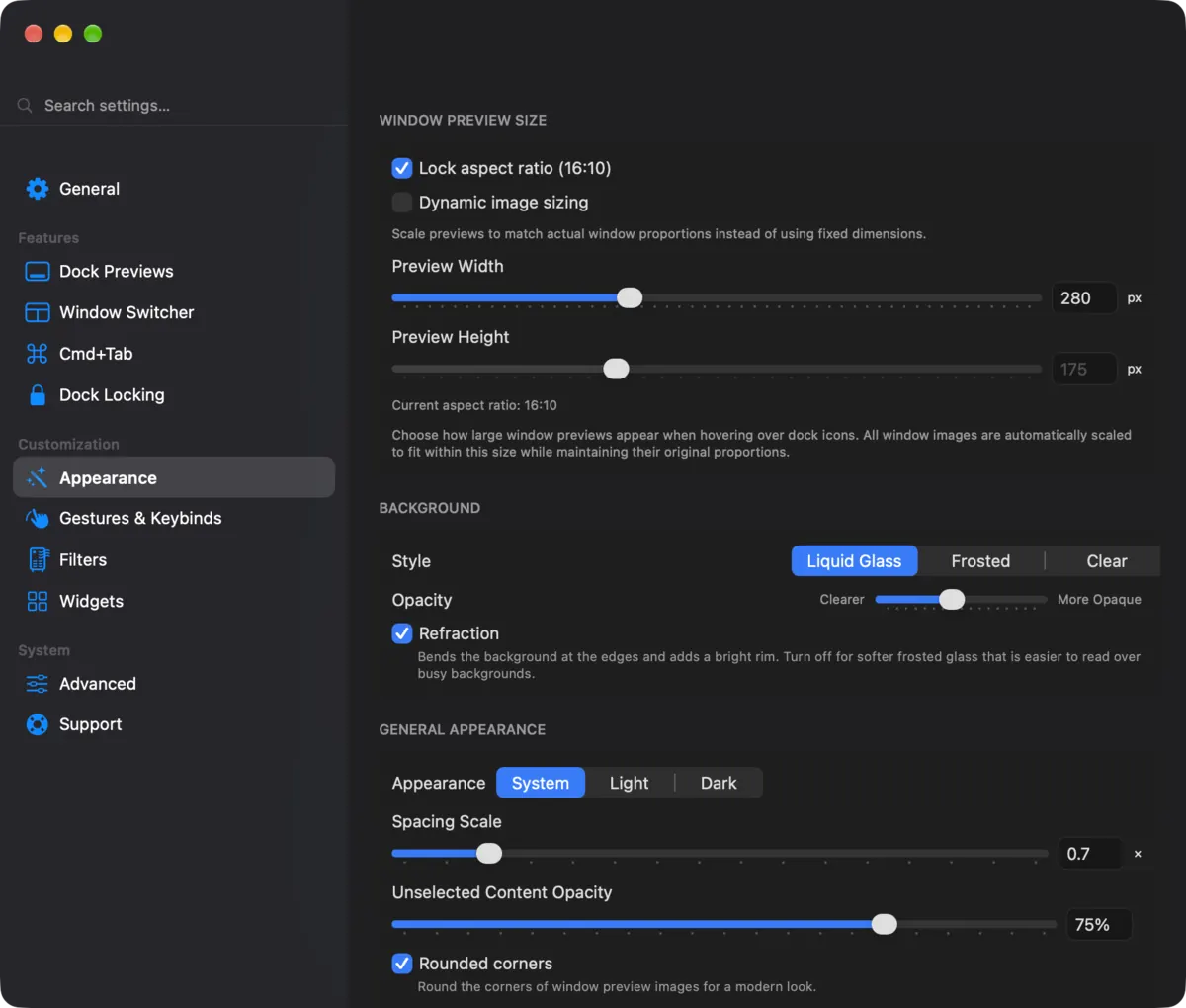Click the Gestures & Keybinds hand icon
The height and width of the screenshot is (1008, 1186).
tap(38, 519)
